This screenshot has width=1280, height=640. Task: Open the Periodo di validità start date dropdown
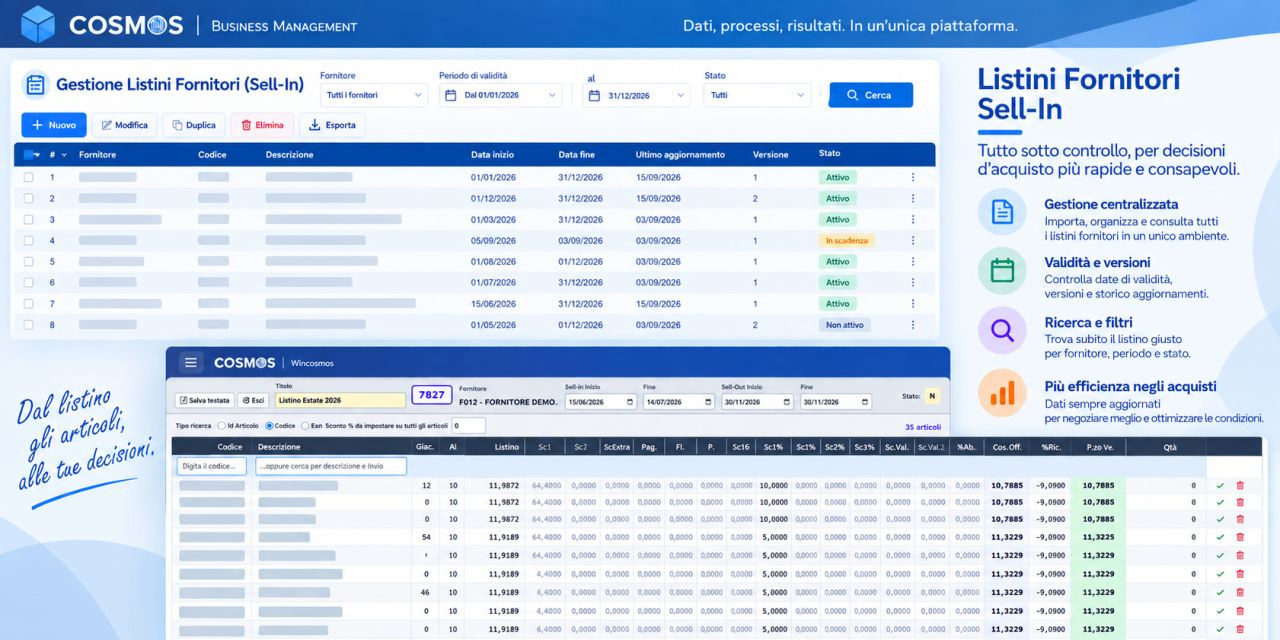(500, 95)
